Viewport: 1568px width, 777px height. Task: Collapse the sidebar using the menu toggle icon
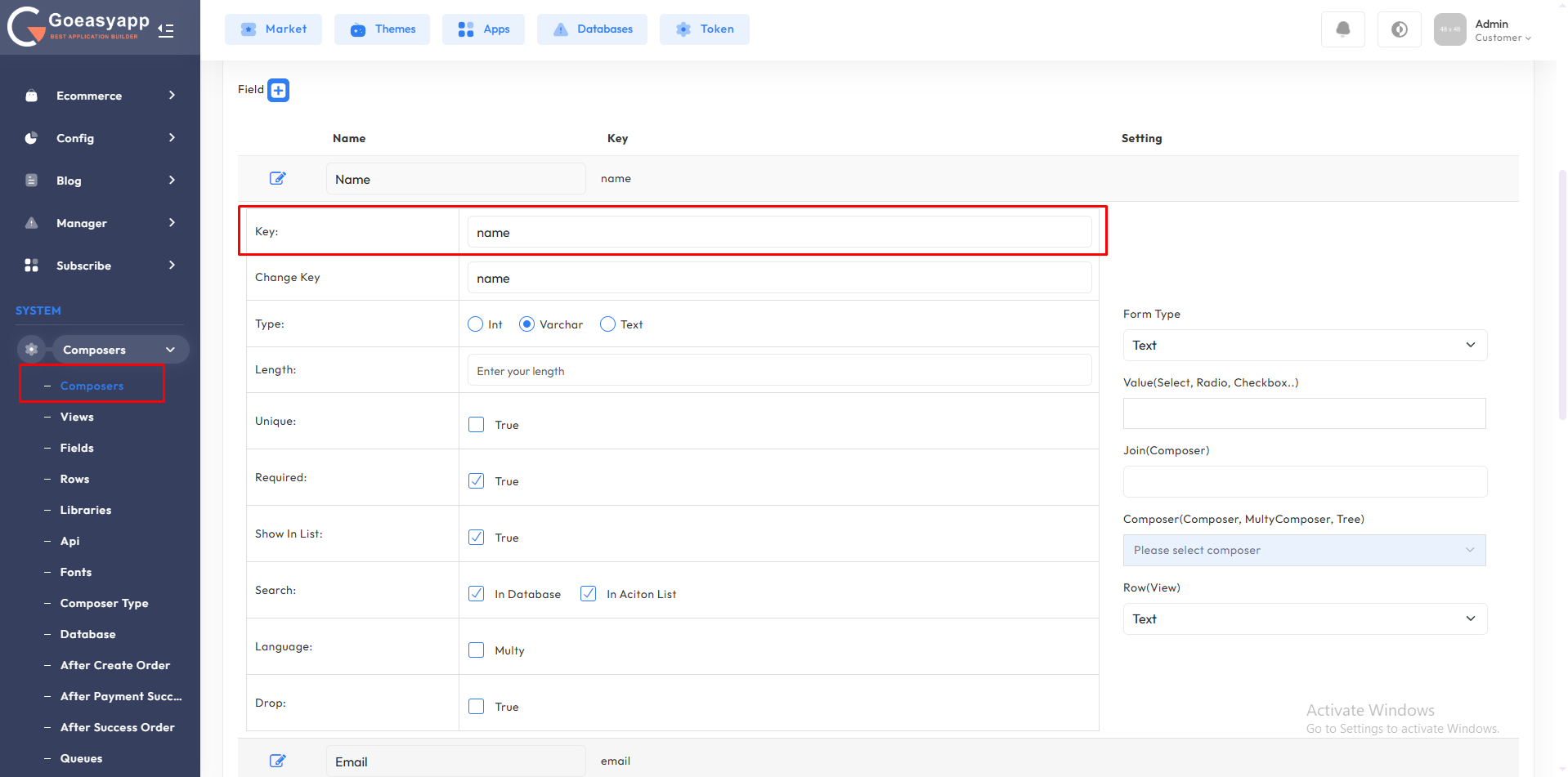click(x=166, y=30)
